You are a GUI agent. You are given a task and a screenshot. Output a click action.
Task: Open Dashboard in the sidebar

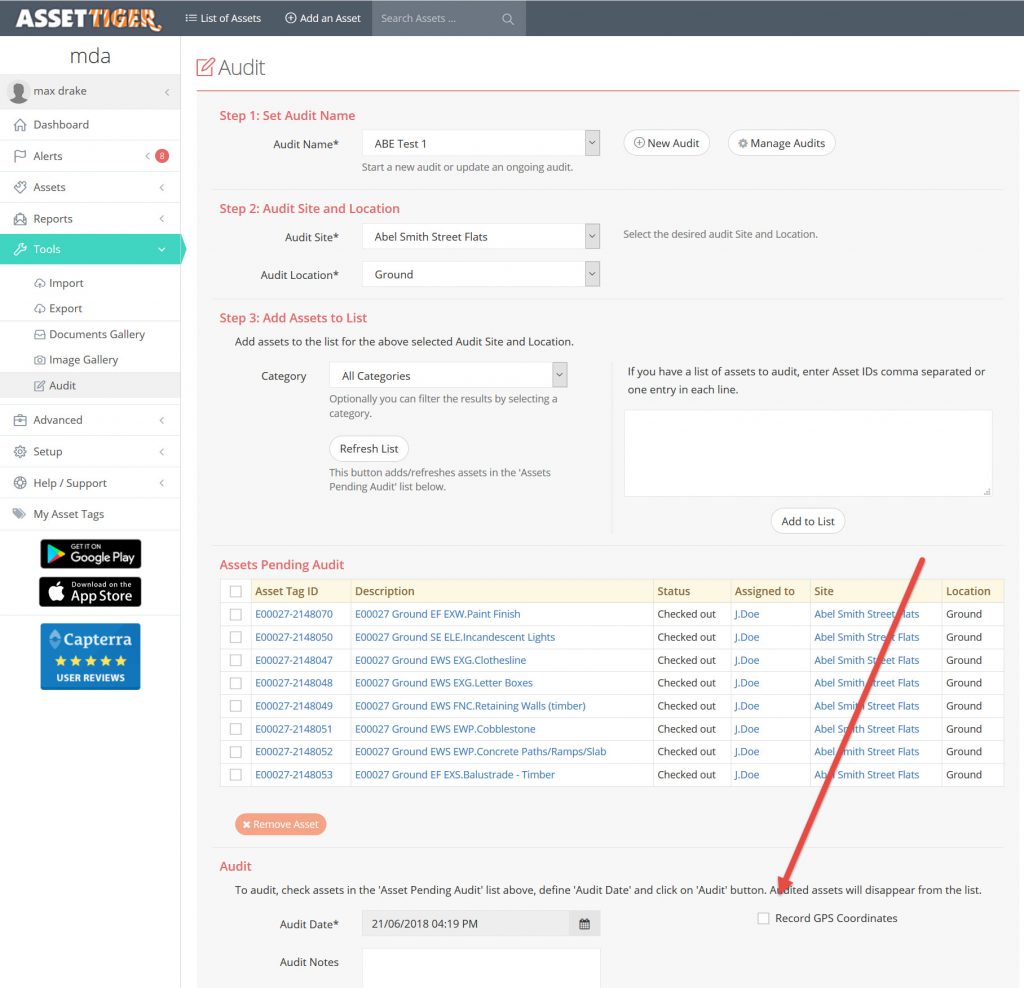pyautogui.click(x=61, y=125)
